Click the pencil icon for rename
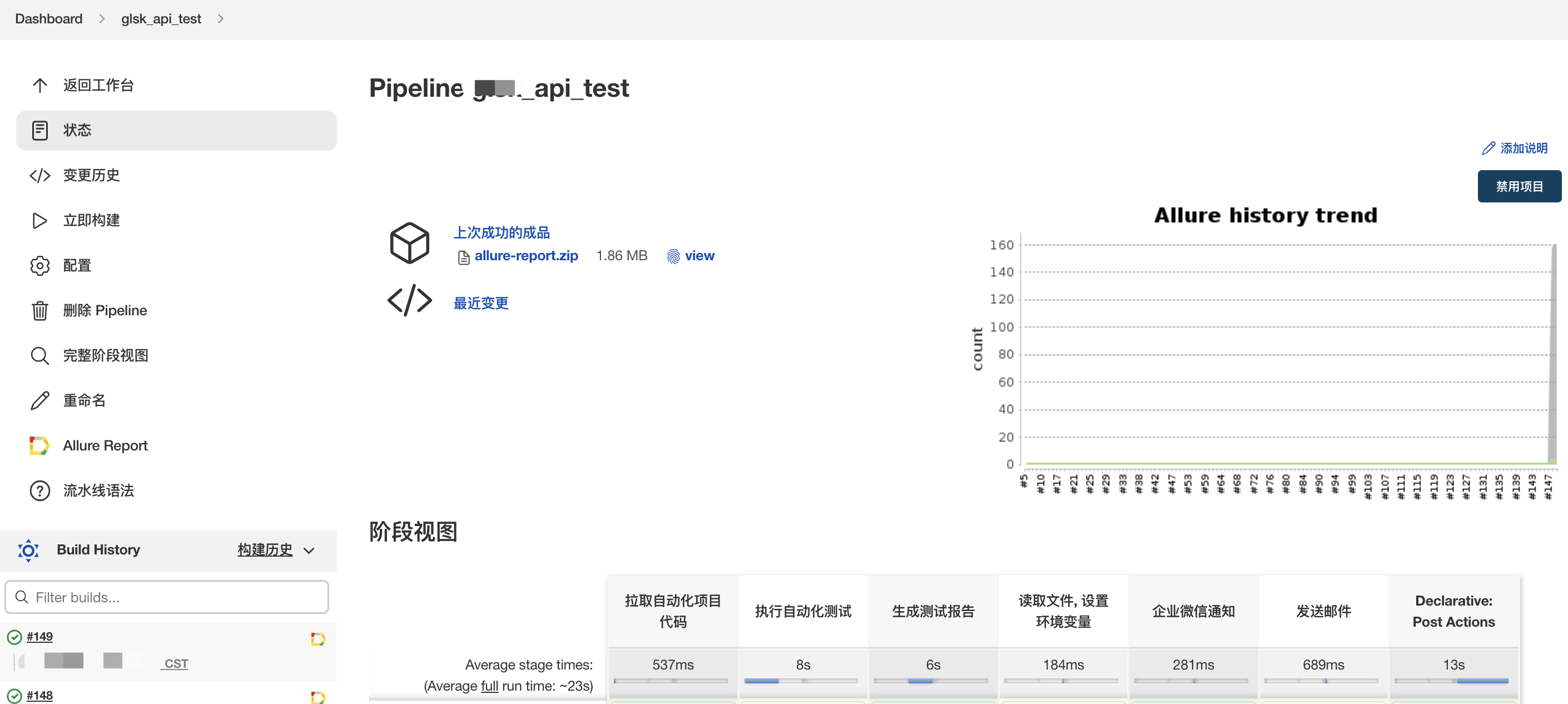The image size is (1568, 704). (x=39, y=401)
